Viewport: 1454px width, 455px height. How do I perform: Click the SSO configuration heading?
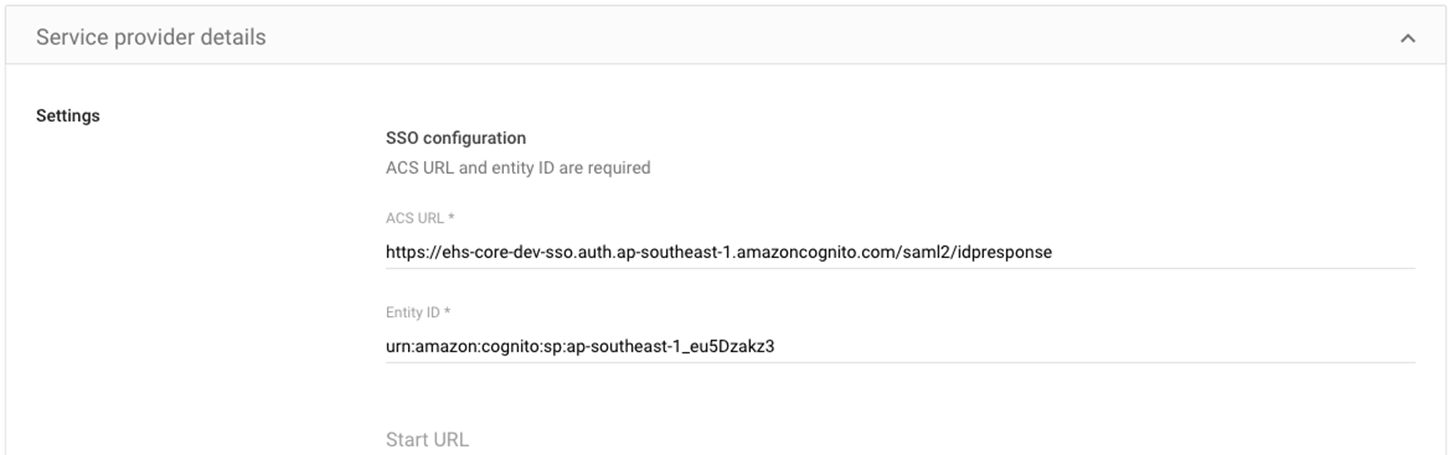[x=456, y=138]
